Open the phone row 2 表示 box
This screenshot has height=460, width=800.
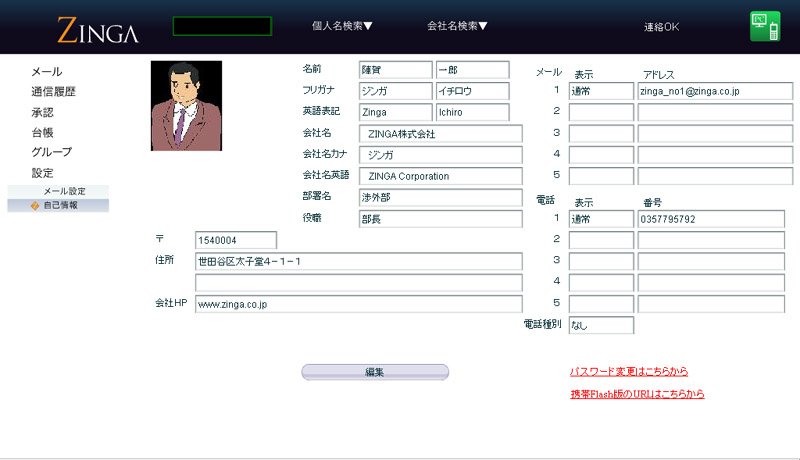[601, 240]
